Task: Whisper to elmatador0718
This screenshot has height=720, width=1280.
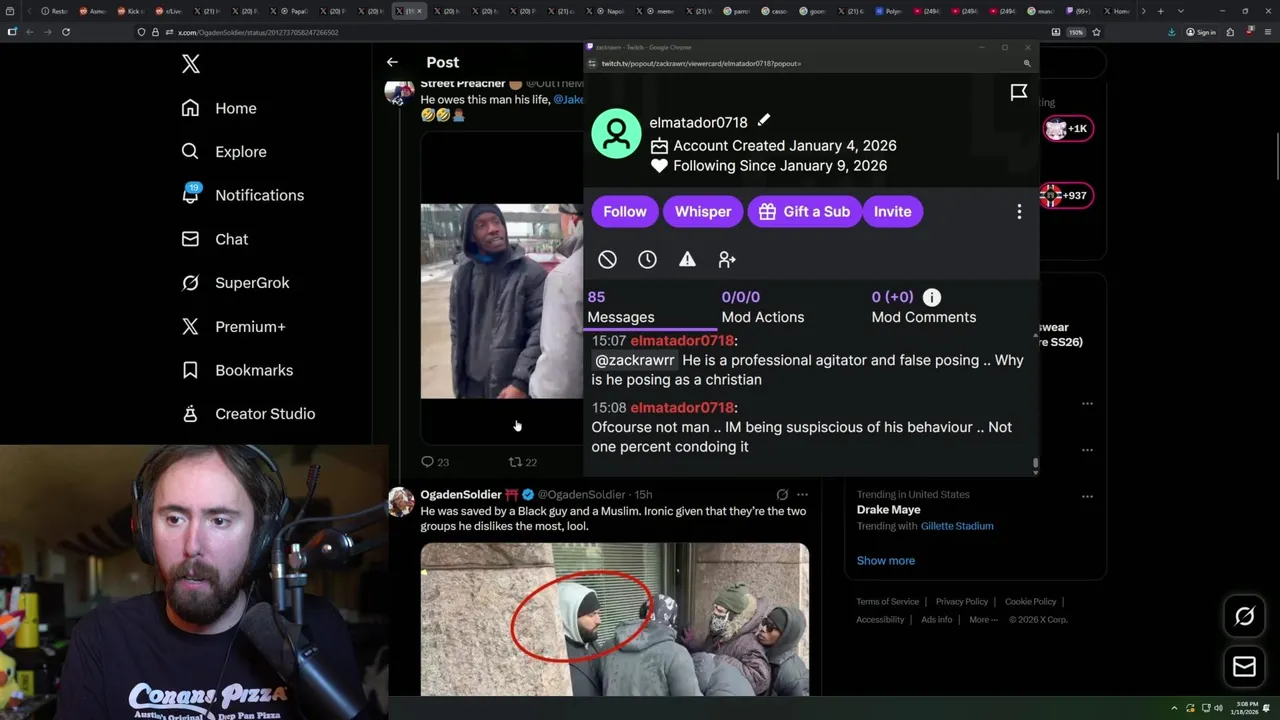Action: pos(703,212)
